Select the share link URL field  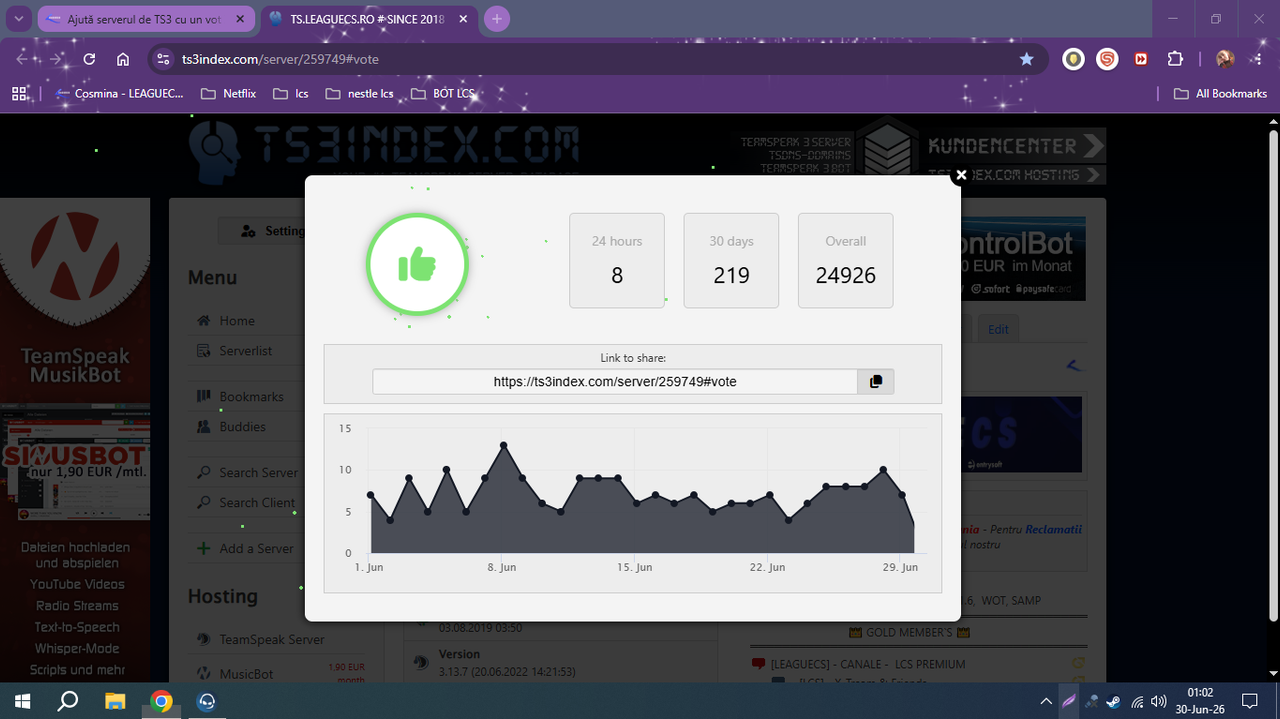point(615,381)
